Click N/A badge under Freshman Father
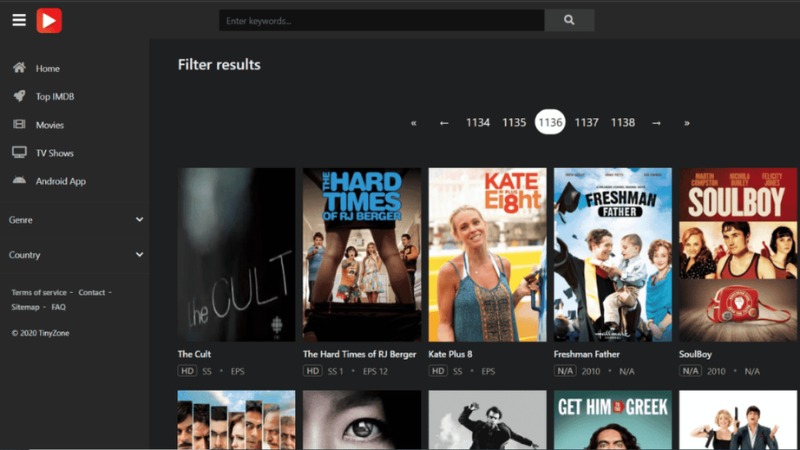This screenshot has width=800, height=450. [565, 371]
